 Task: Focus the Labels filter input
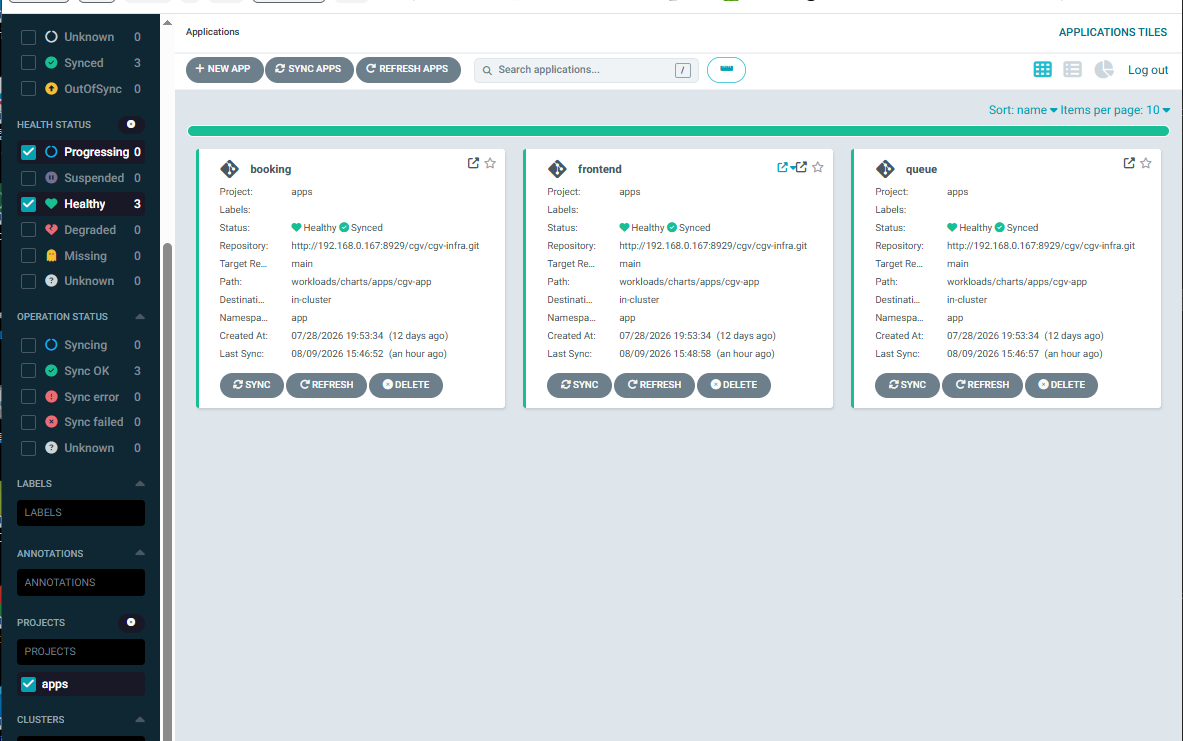pyautogui.click(x=81, y=513)
